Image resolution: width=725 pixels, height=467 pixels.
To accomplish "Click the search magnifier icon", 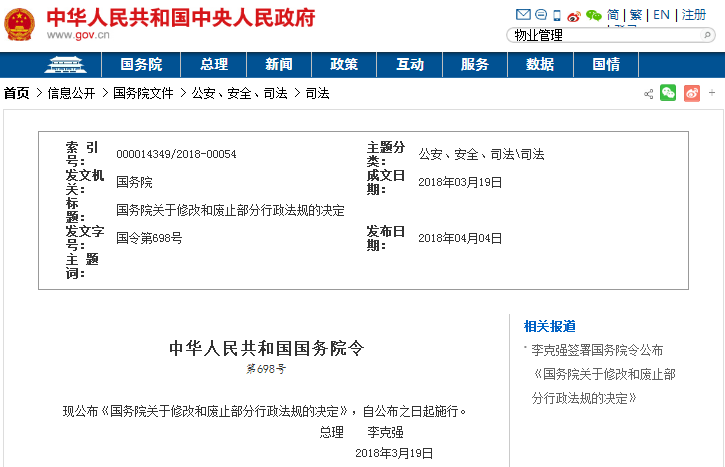I will click(x=706, y=36).
